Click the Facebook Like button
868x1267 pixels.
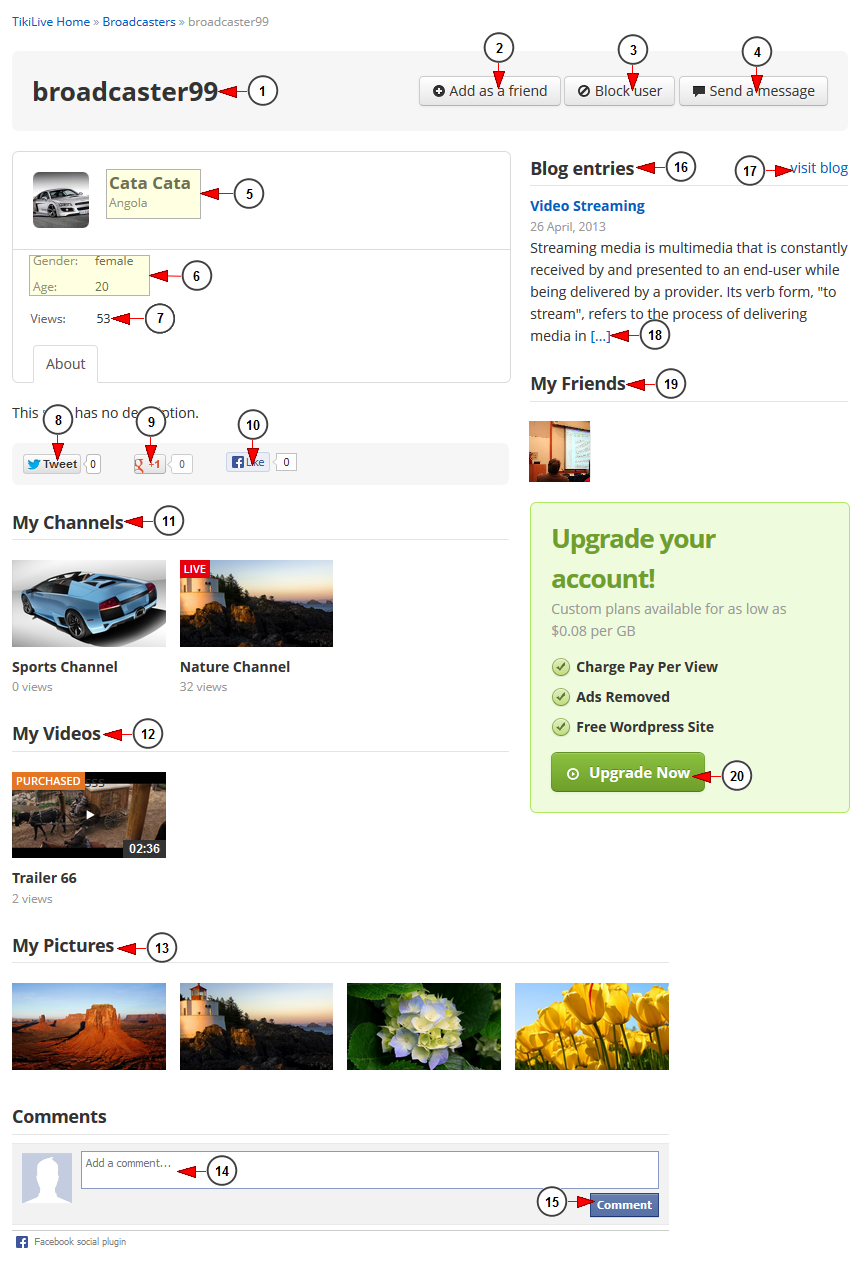[248, 462]
